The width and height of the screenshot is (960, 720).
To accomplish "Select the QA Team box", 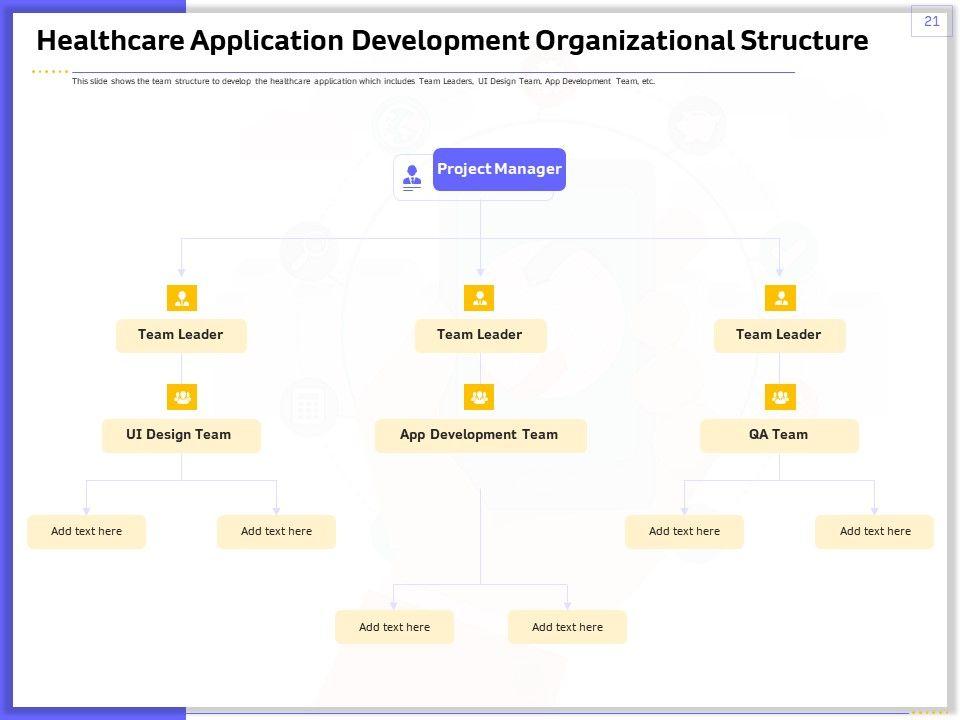I will click(779, 435).
